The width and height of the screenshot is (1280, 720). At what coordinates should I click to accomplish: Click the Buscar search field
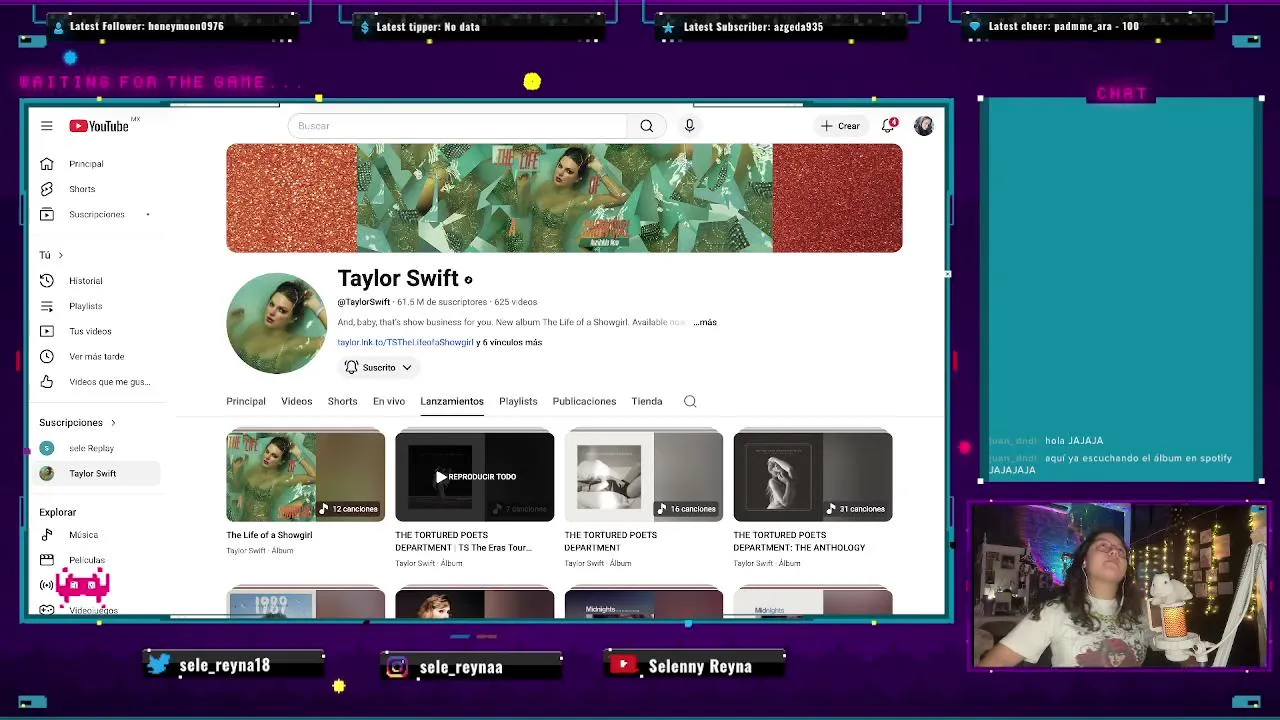pos(458,126)
